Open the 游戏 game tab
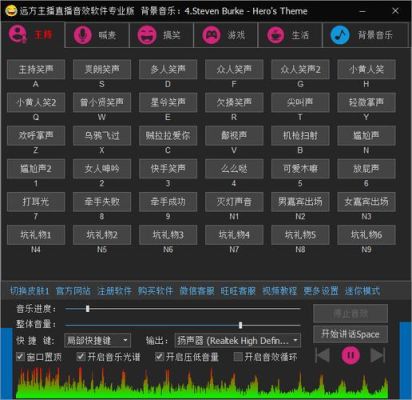The width and height of the screenshot is (412, 400). click(226, 35)
